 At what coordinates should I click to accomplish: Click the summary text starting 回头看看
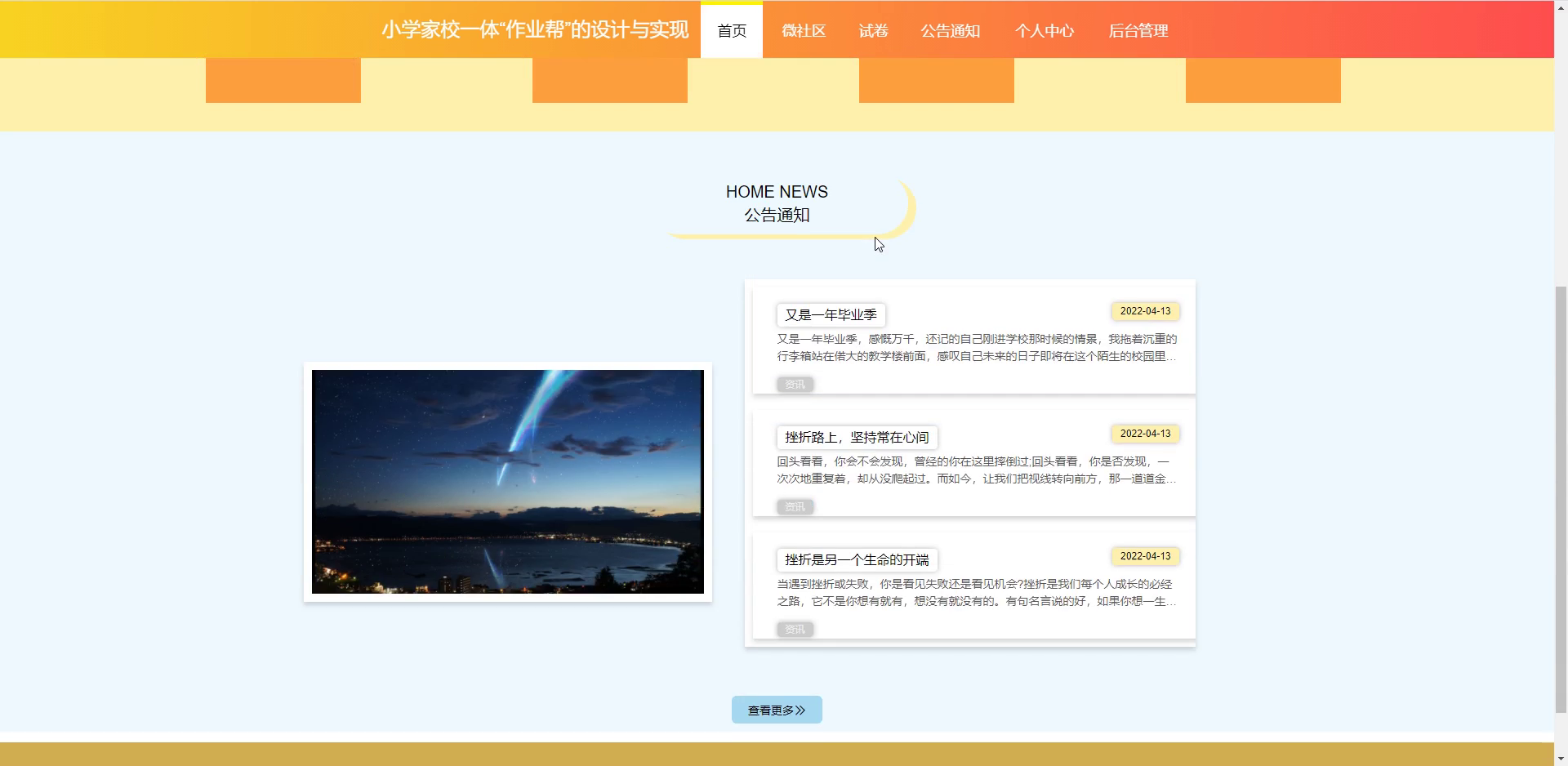click(x=977, y=470)
